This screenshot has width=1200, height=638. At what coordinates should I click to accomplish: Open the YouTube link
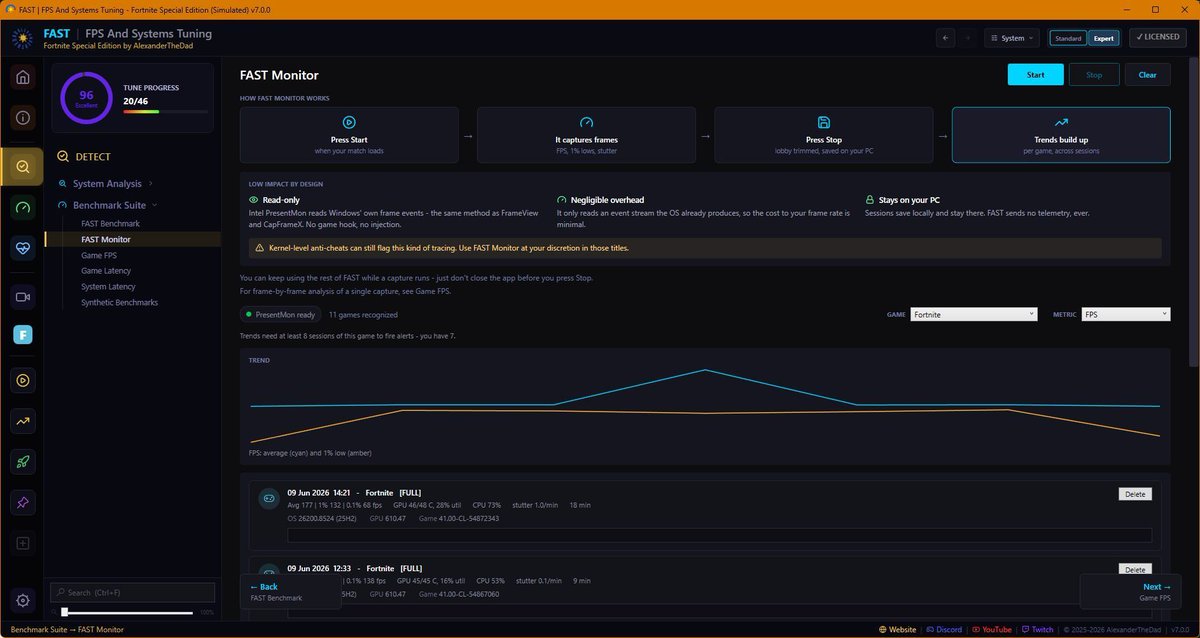coord(991,630)
